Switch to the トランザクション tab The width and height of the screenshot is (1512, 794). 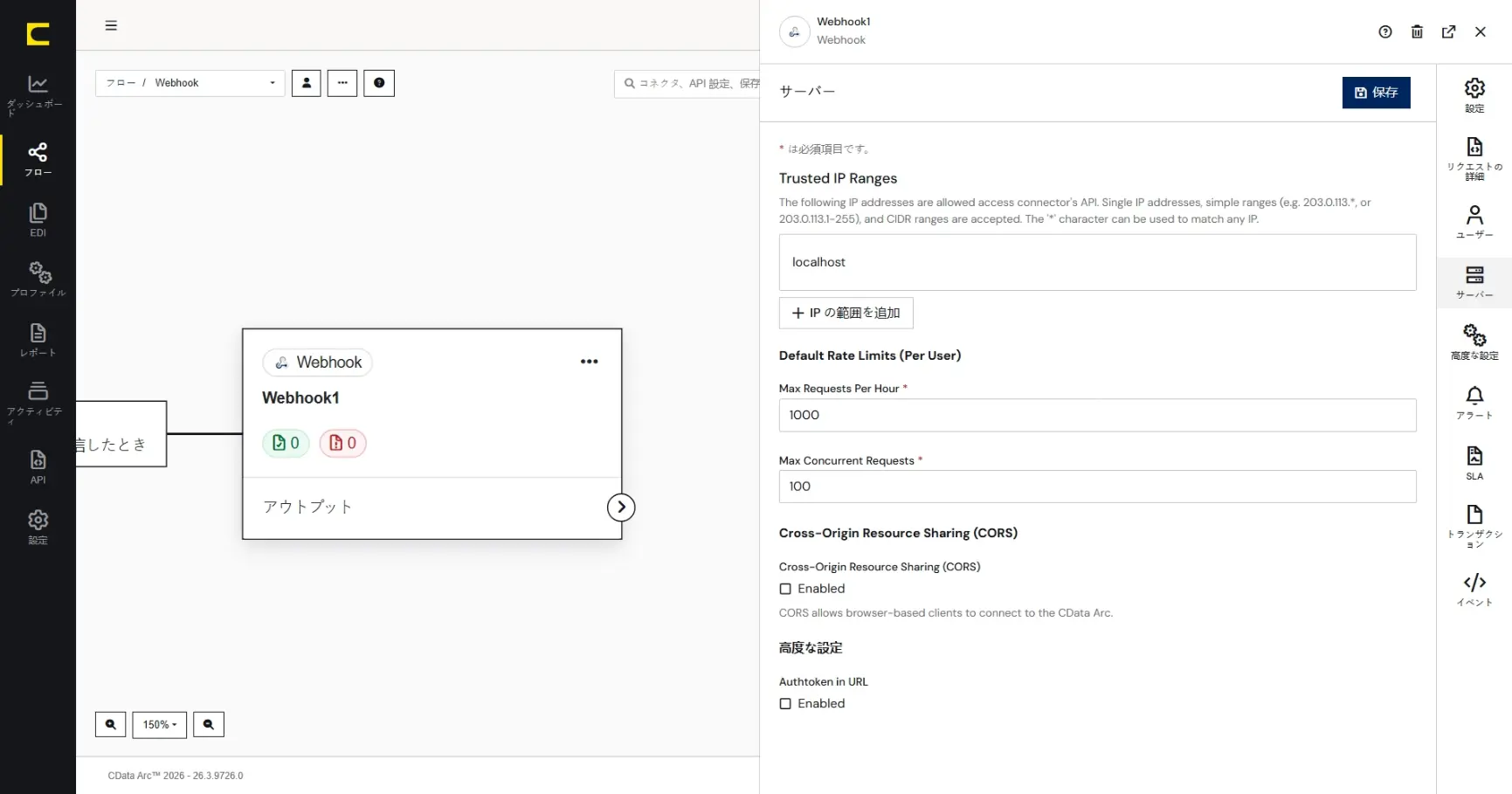(1474, 526)
